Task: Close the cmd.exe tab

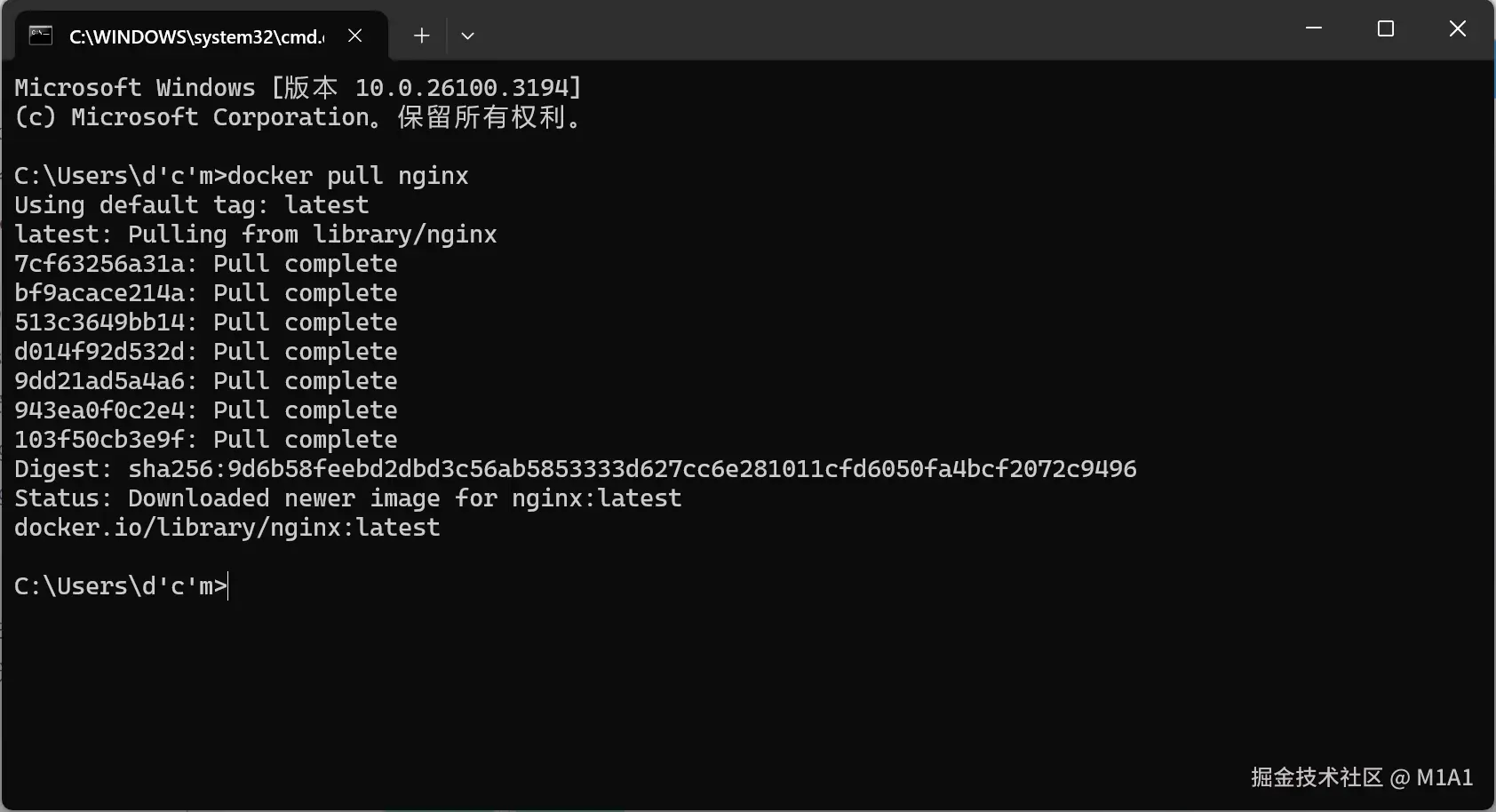Action: (x=354, y=36)
